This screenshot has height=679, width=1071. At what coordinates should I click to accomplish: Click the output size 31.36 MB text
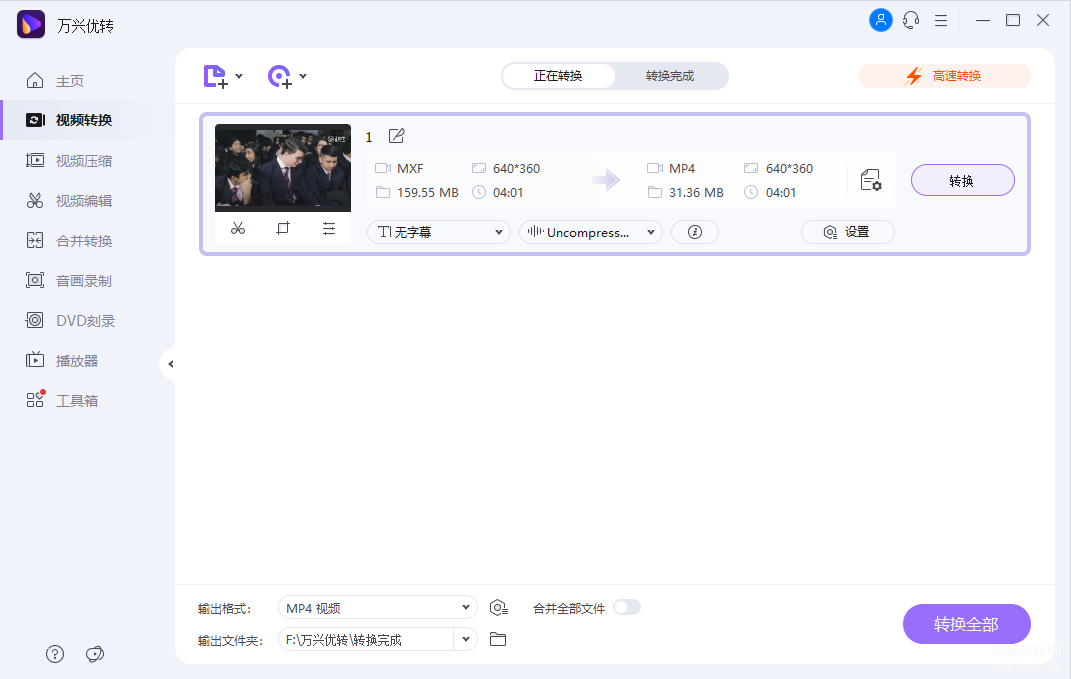pos(696,193)
